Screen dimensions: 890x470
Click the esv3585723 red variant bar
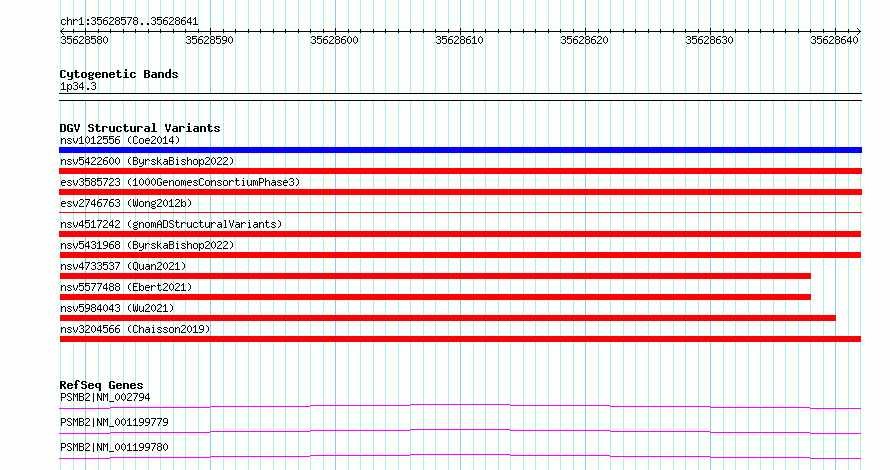pos(460,192)
